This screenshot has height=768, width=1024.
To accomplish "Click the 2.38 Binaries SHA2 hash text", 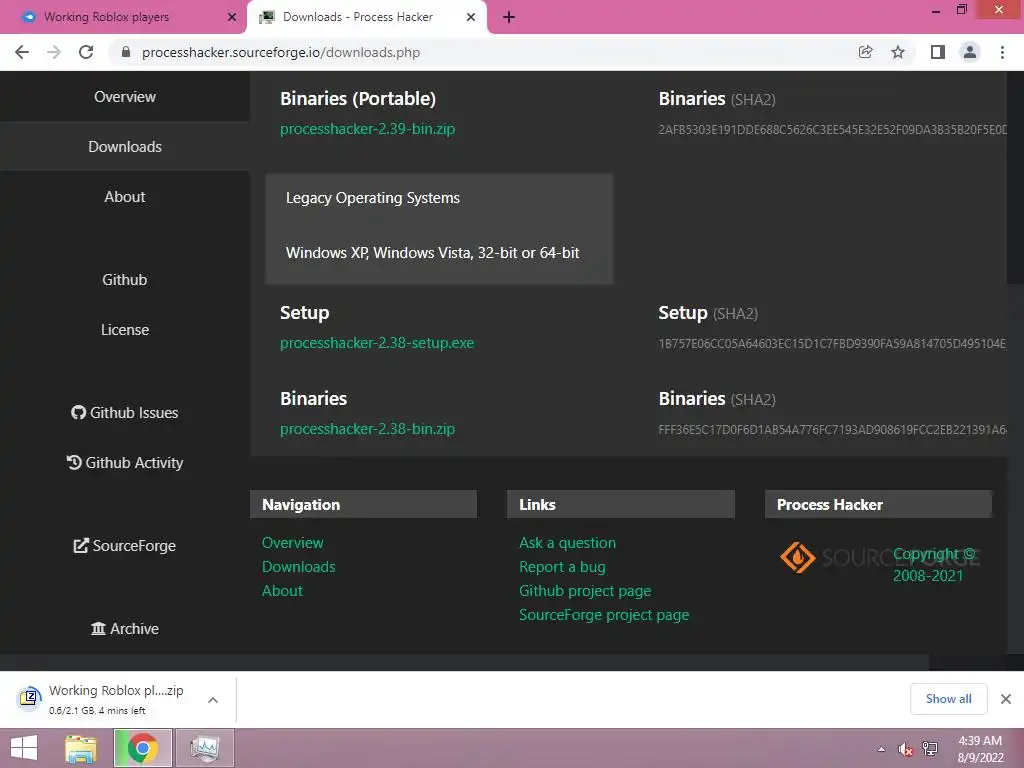I will 833,430.
